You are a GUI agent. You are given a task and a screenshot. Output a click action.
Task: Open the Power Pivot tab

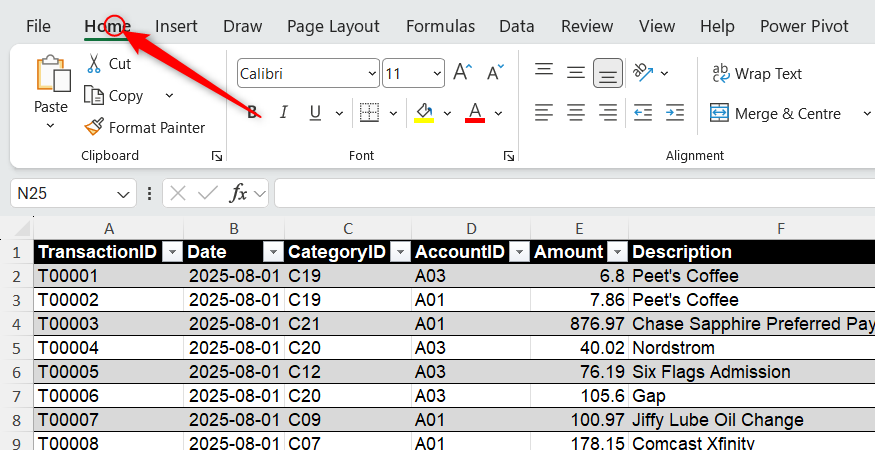[804, 26]
